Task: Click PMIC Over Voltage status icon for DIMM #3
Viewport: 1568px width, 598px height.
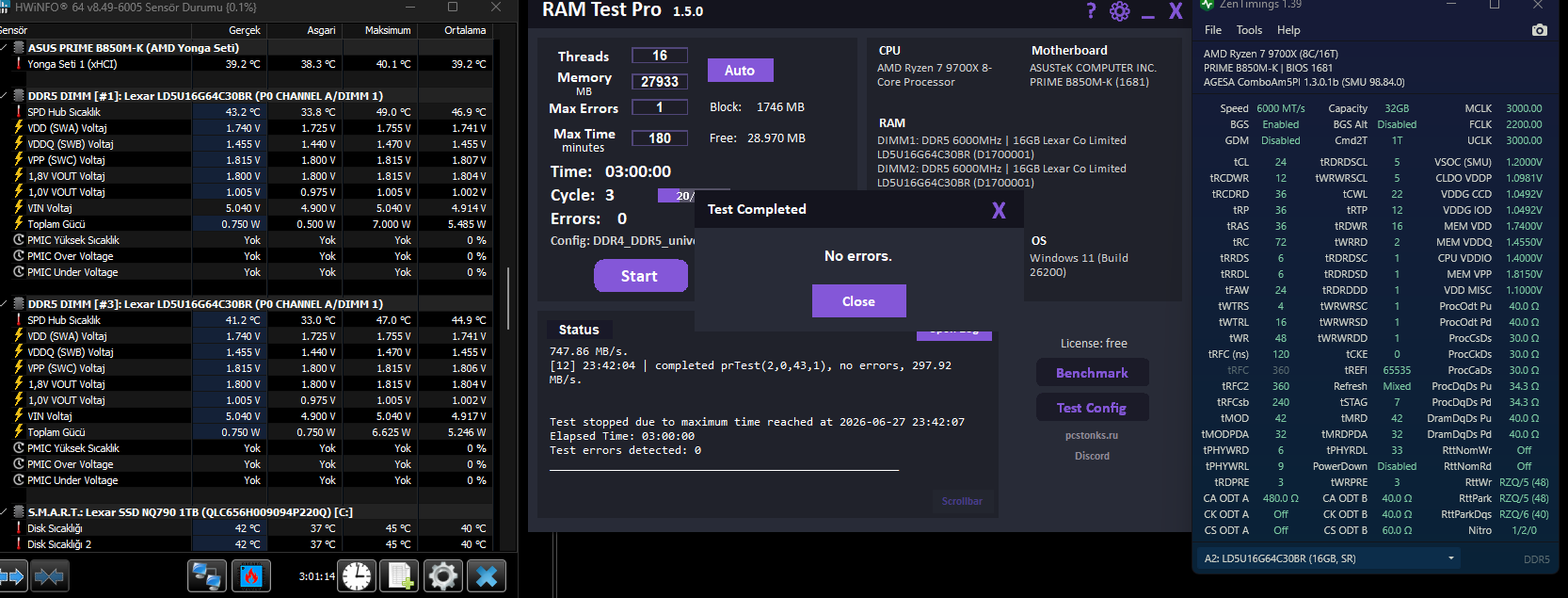Action: tap(18, 463)
